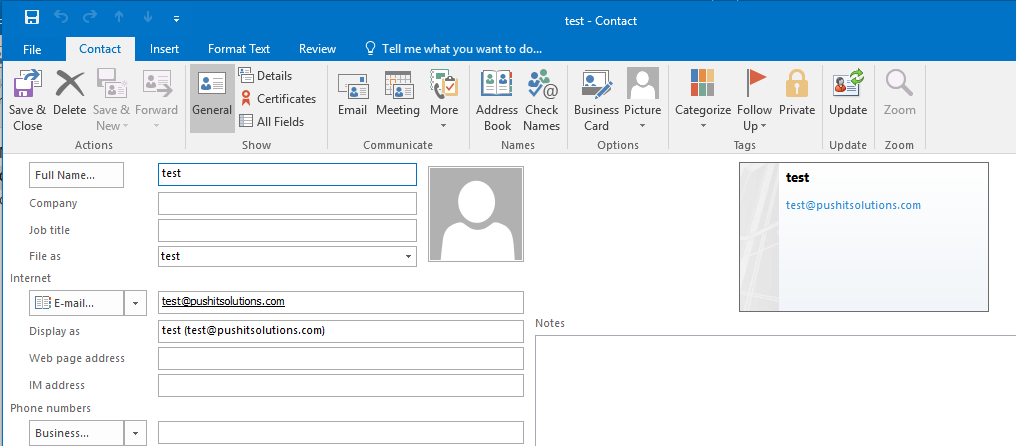Screen dimensions: 1016x446
Task: Open Customize Quick Access Toolbar dropdown
Action: coord(176,19)
